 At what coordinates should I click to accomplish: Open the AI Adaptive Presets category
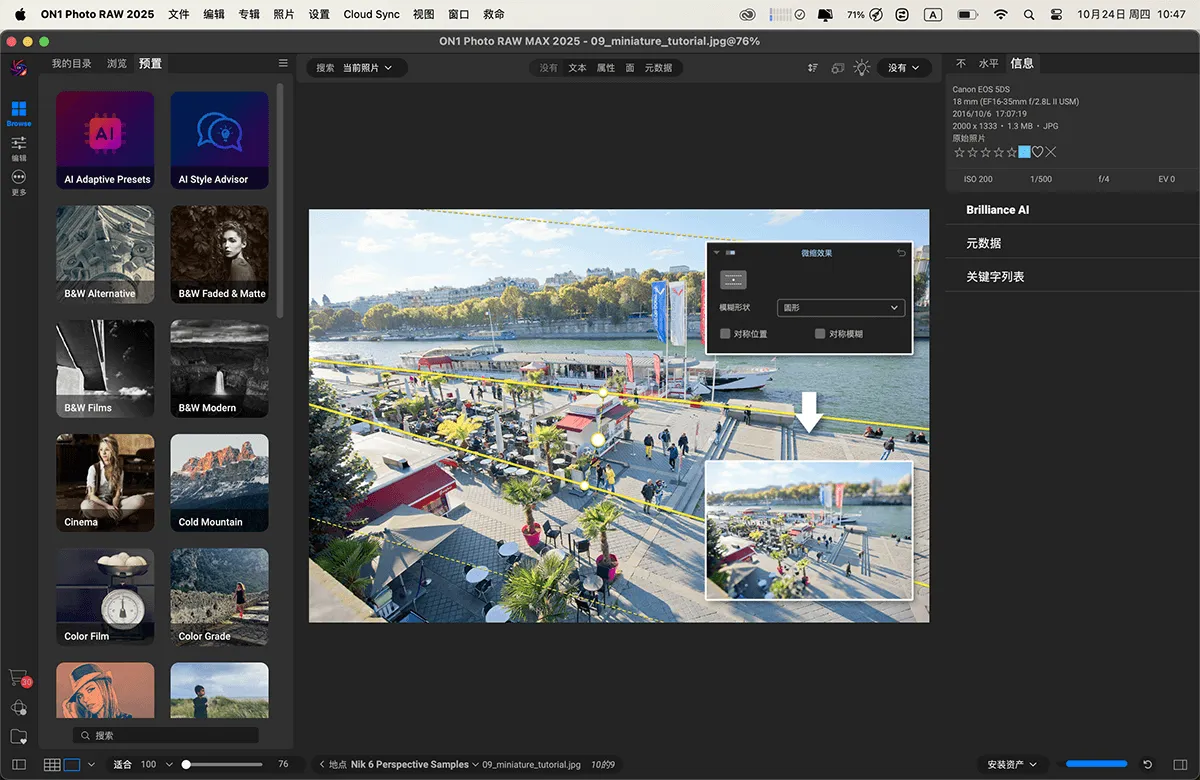tap(106, 140)
